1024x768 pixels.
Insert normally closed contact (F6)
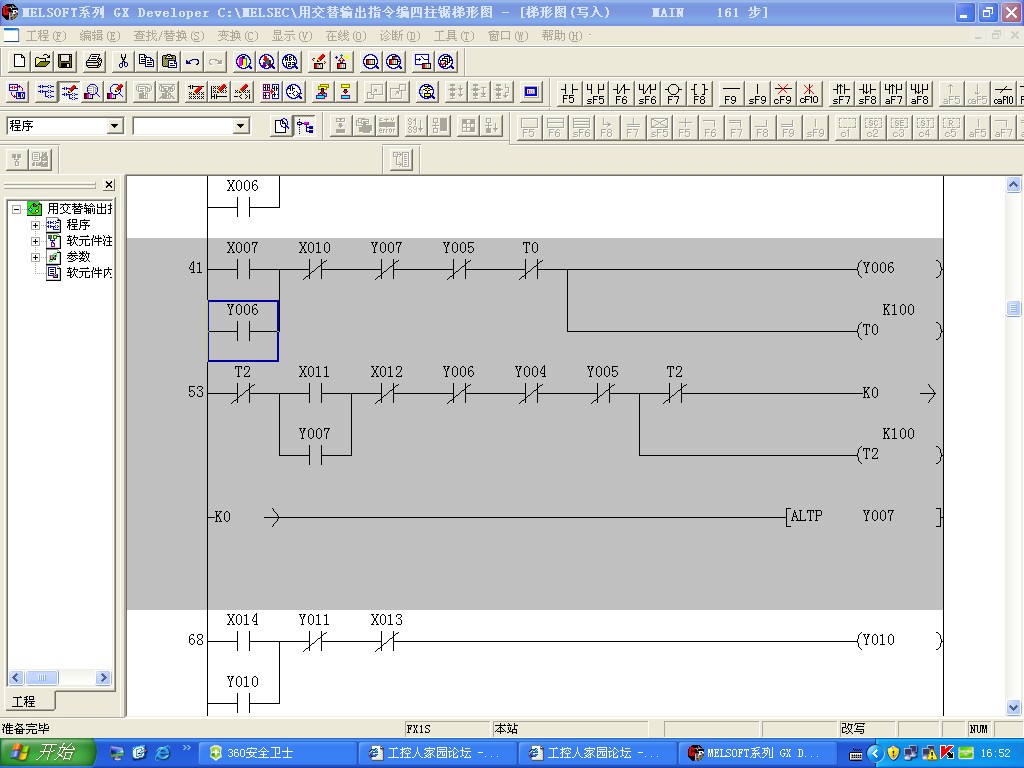(621, 93)
